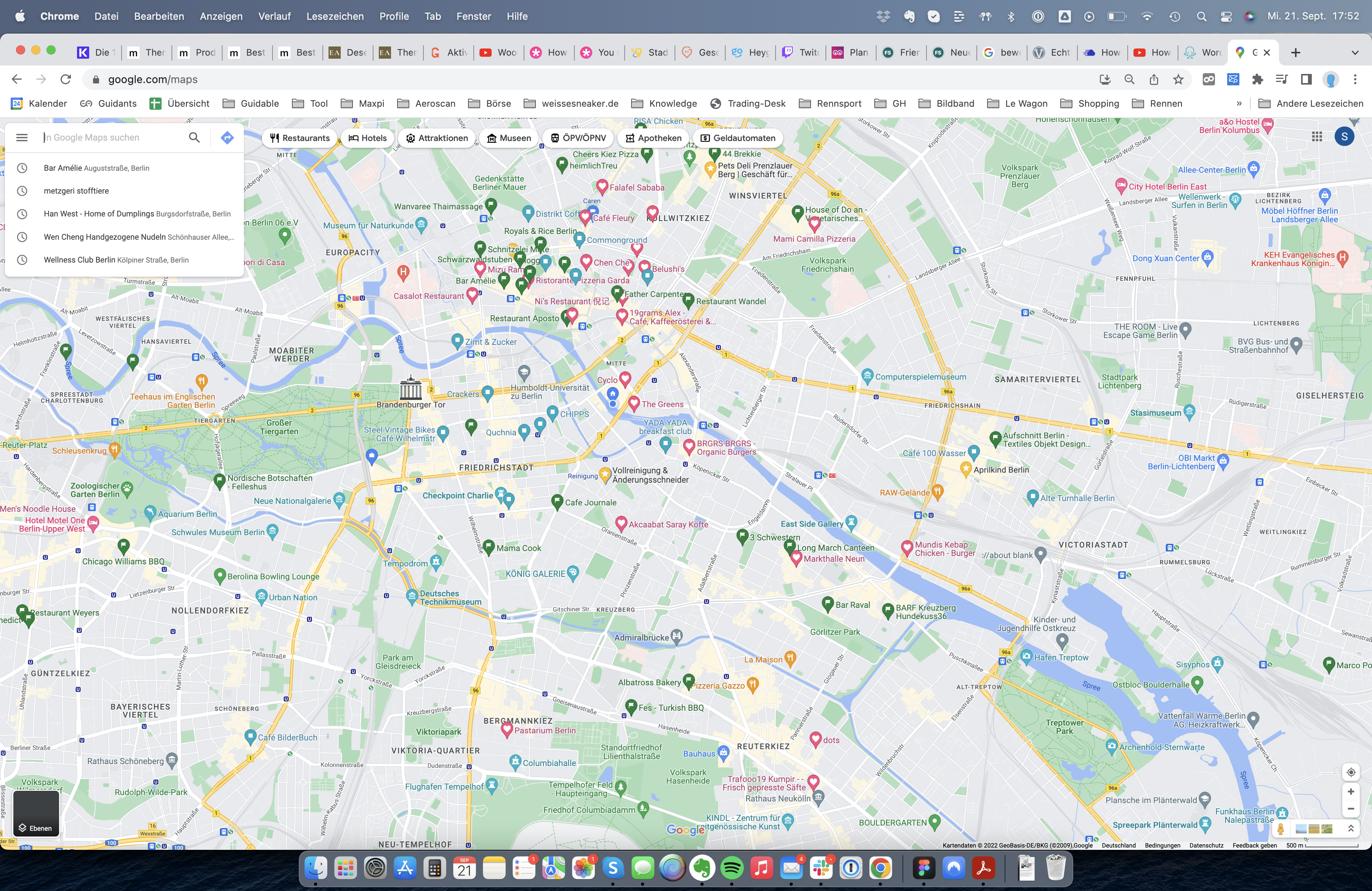Open the Profile menu
Image resolution: width=1372 pixels, height=891 pixels.
click(x=394, y=16)
